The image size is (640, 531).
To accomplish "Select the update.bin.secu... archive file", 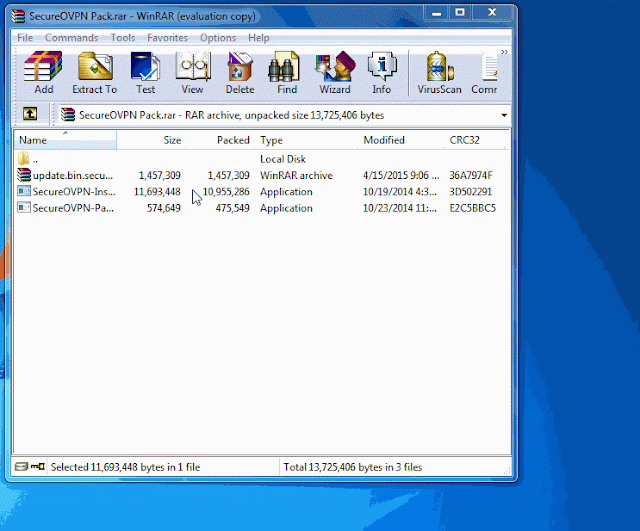I will tap(261, 176).
